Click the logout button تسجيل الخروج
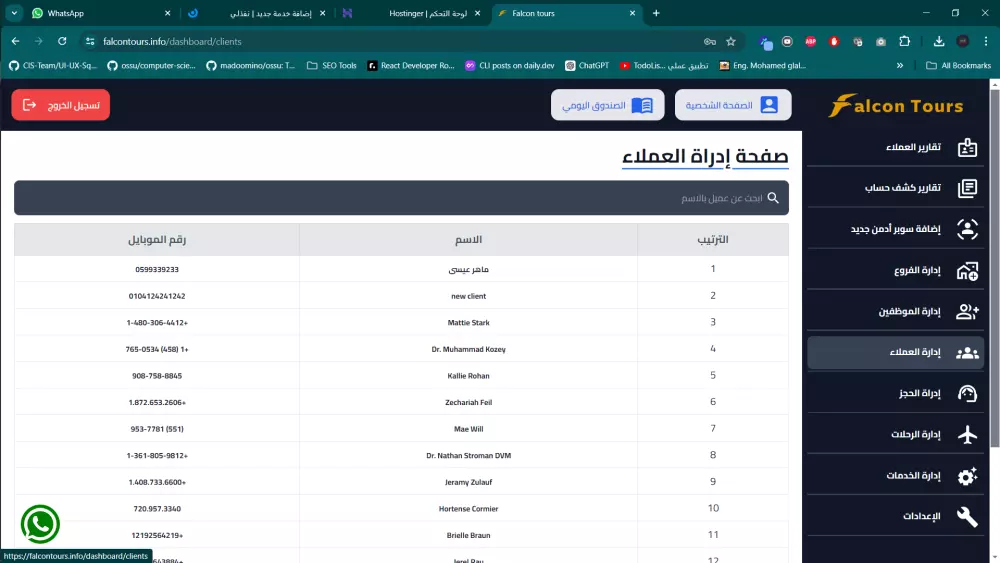The width and height of the screenshot is (1000, 563). pyautogui.click(x=61, y=105)
